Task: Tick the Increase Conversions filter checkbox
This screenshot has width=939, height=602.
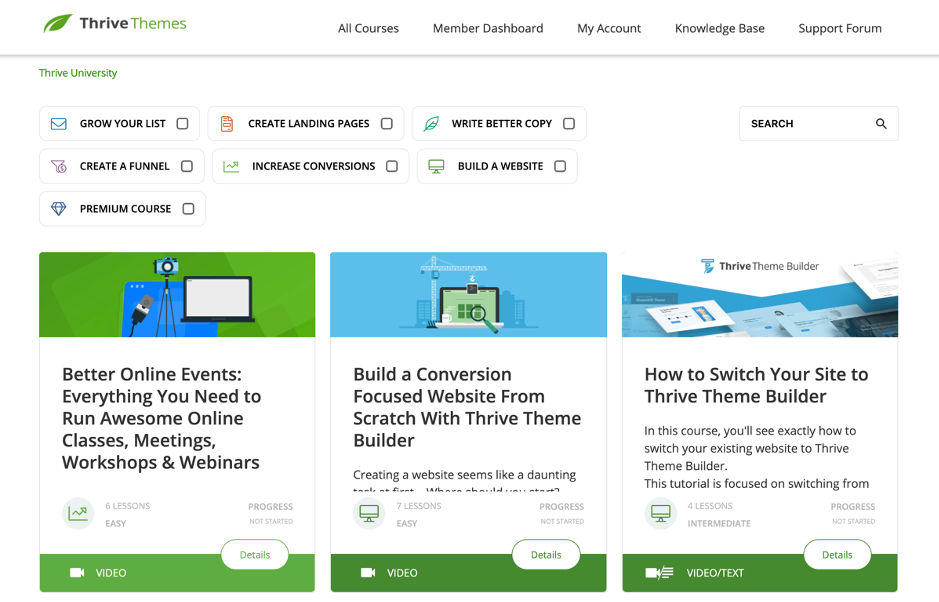Action: tap(392, 167)
